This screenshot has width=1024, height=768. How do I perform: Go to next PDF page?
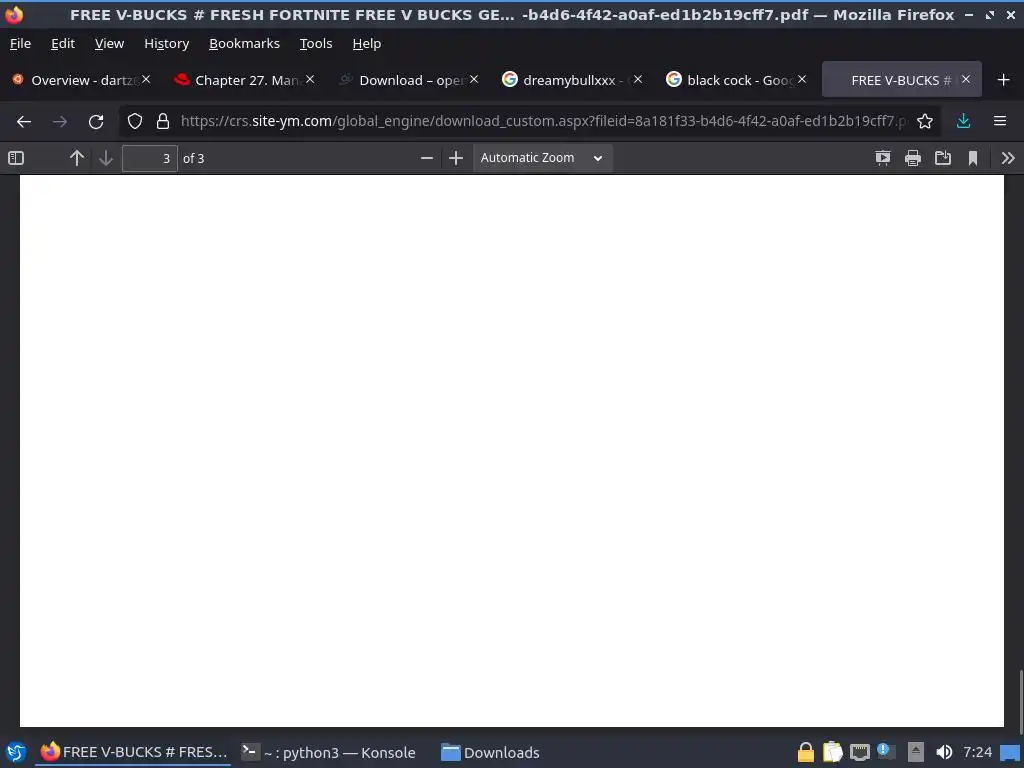pyautogui.click(x=106, y=158)
